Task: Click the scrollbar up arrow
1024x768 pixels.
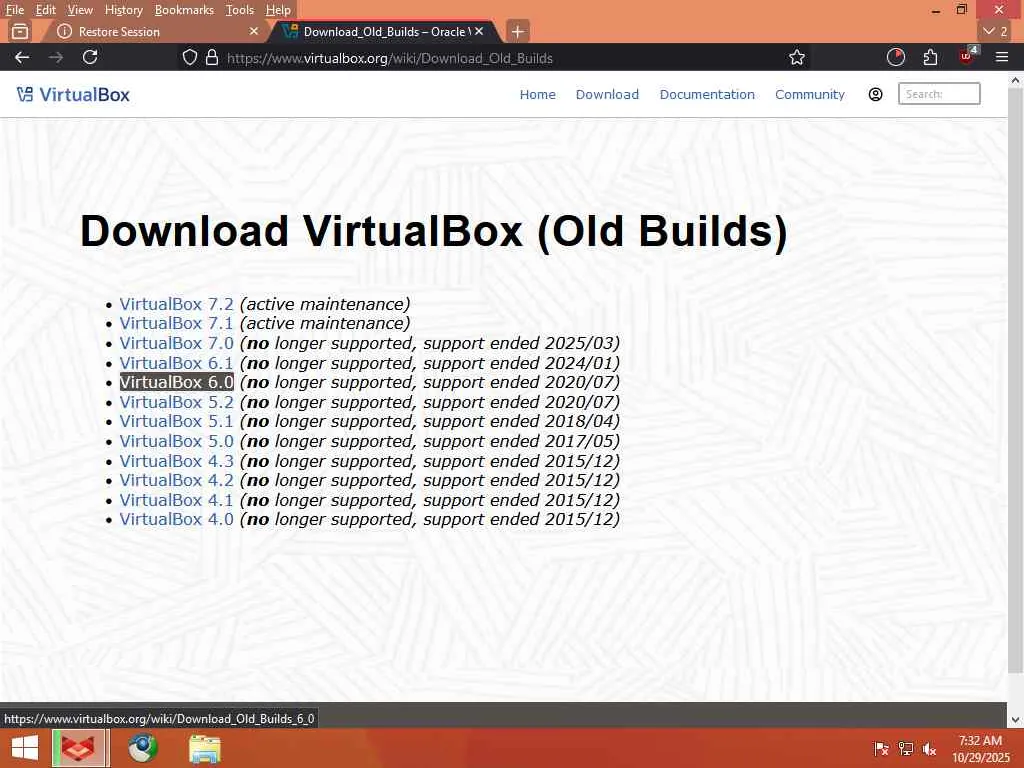Action: click(1015, 80)
